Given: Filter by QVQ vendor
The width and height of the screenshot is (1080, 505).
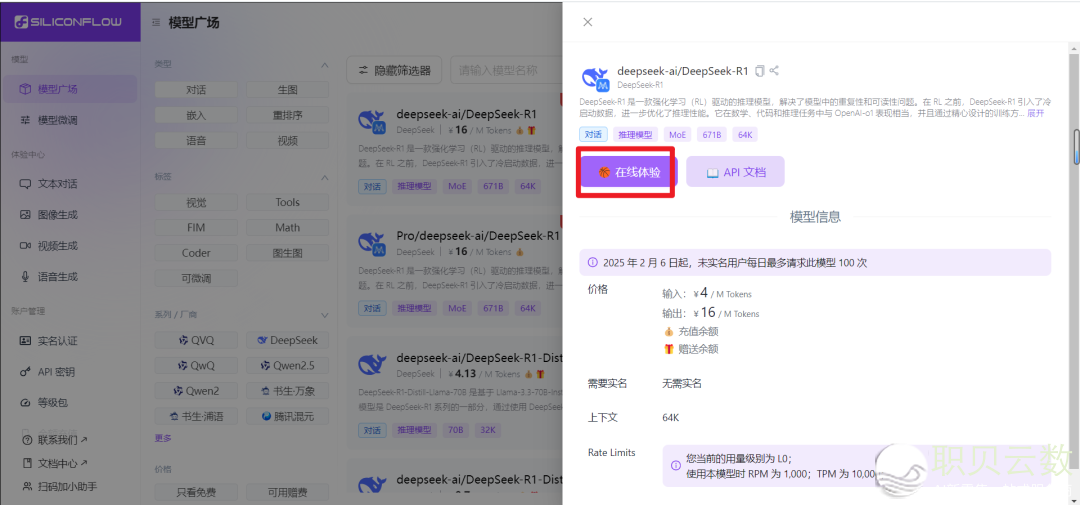Looking at the screenshot, I should pos(196,340).
